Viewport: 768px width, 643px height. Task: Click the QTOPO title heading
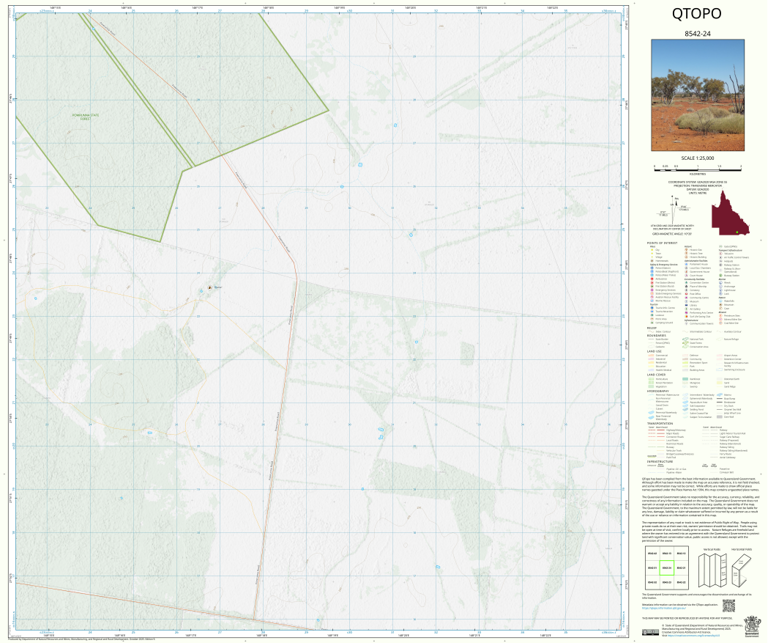(696, 14)
